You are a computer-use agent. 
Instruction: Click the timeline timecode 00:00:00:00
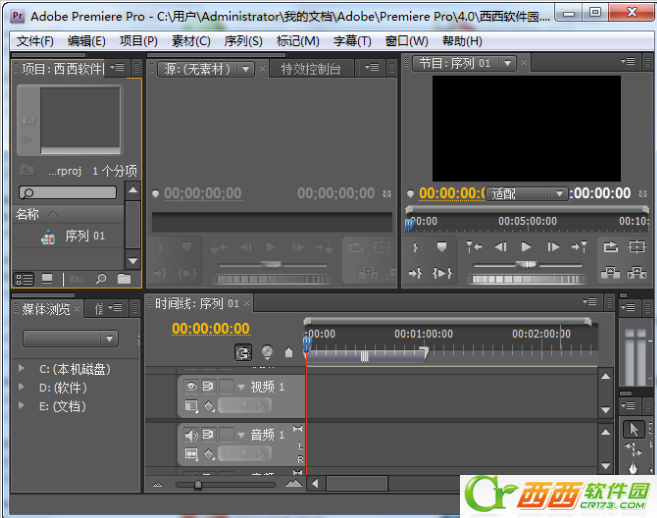[211, 329]
